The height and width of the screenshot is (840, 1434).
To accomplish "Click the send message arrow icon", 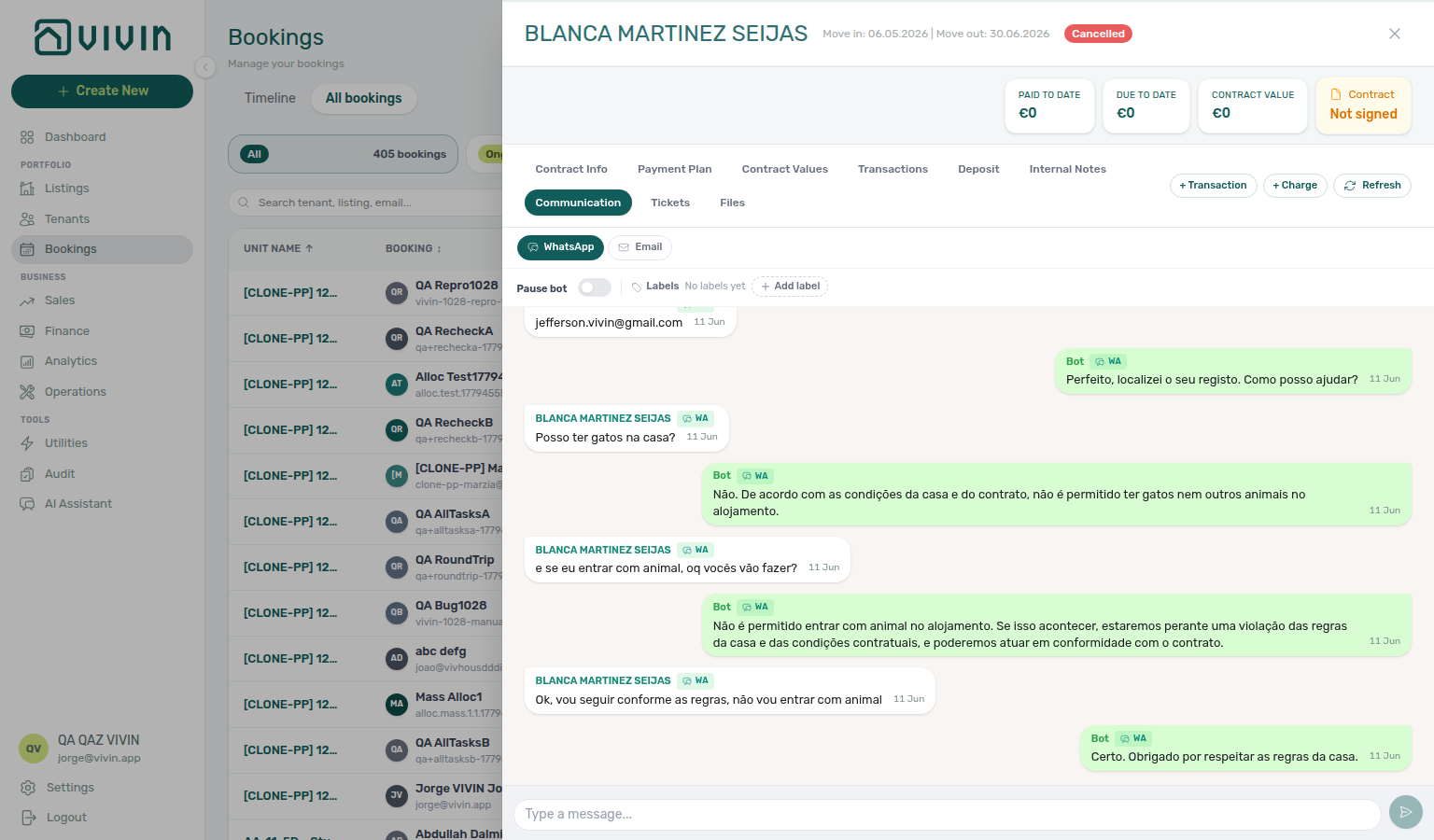I will click(1405, 812).
